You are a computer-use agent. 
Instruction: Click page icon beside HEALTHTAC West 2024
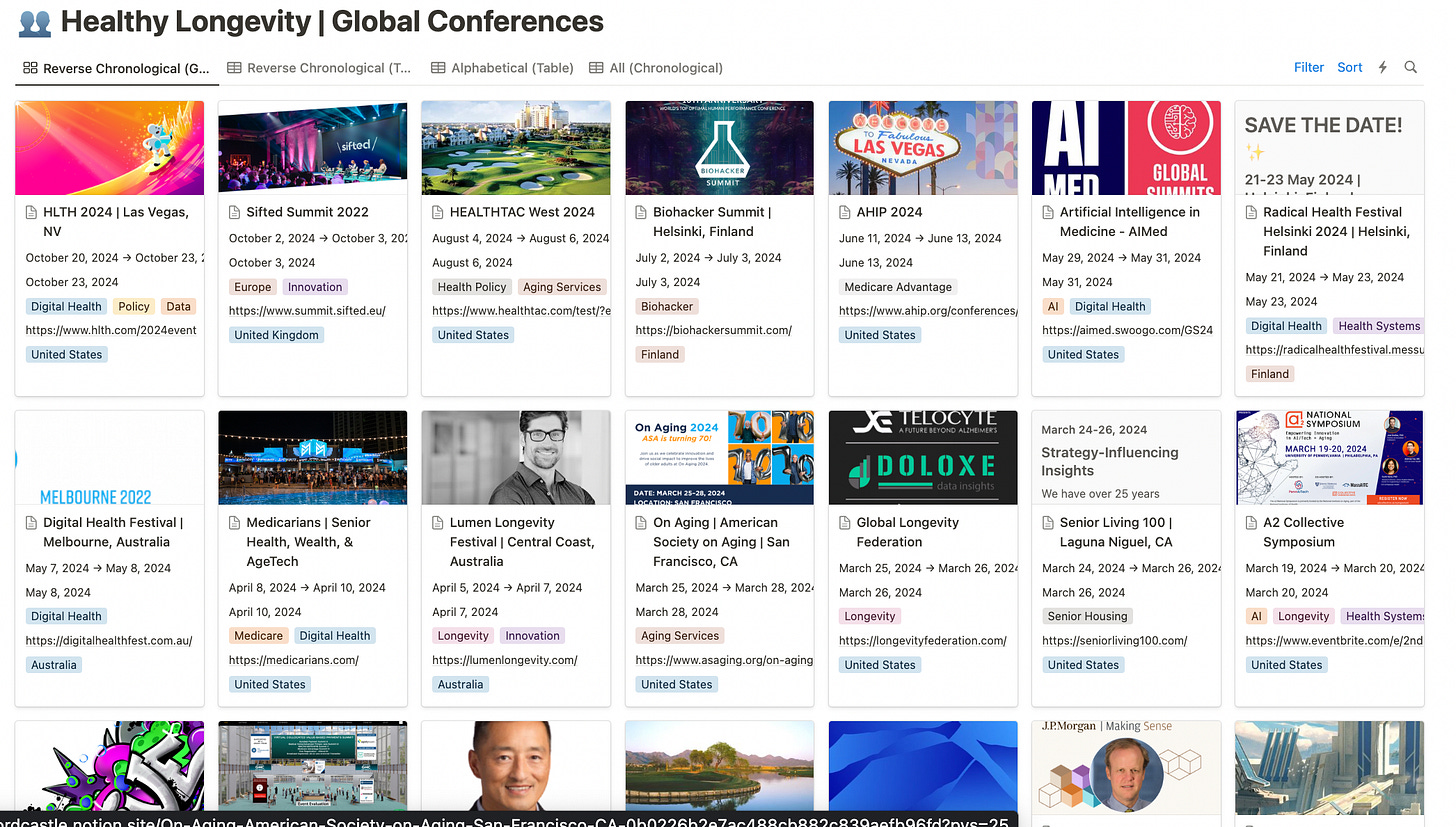click(x=439, y=212)
